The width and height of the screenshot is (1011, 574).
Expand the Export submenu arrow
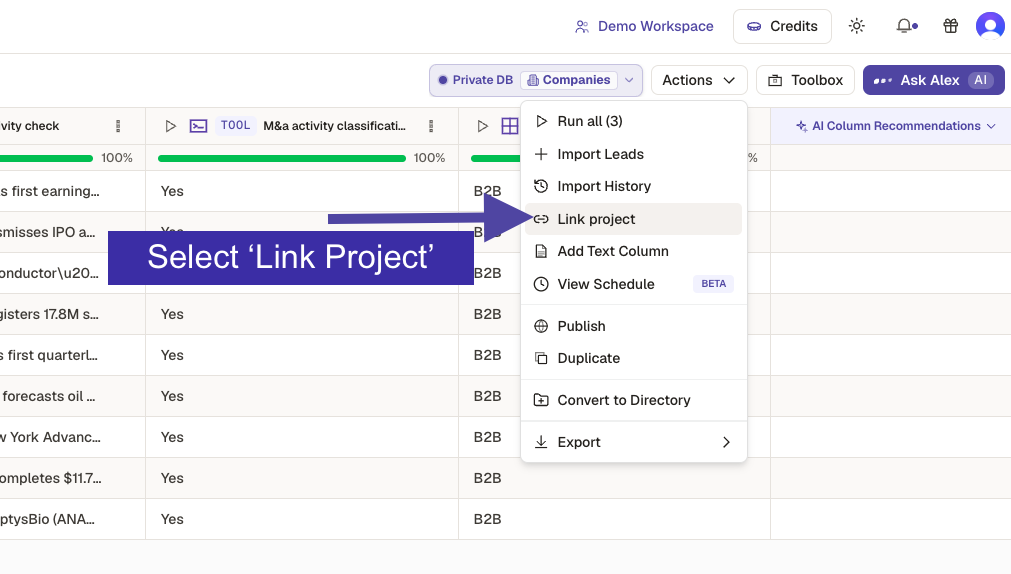pyautogui.click(x=726, y=442)
